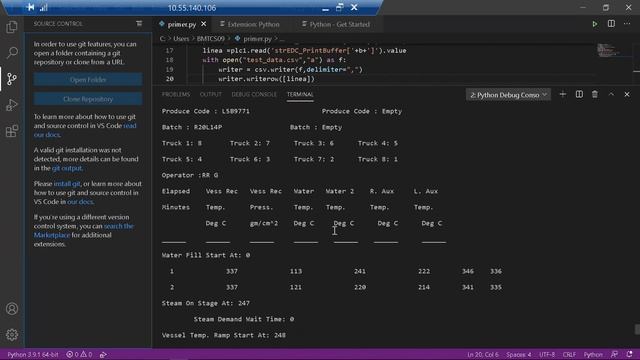Open the feedback icon in status bar

[614, 354]
